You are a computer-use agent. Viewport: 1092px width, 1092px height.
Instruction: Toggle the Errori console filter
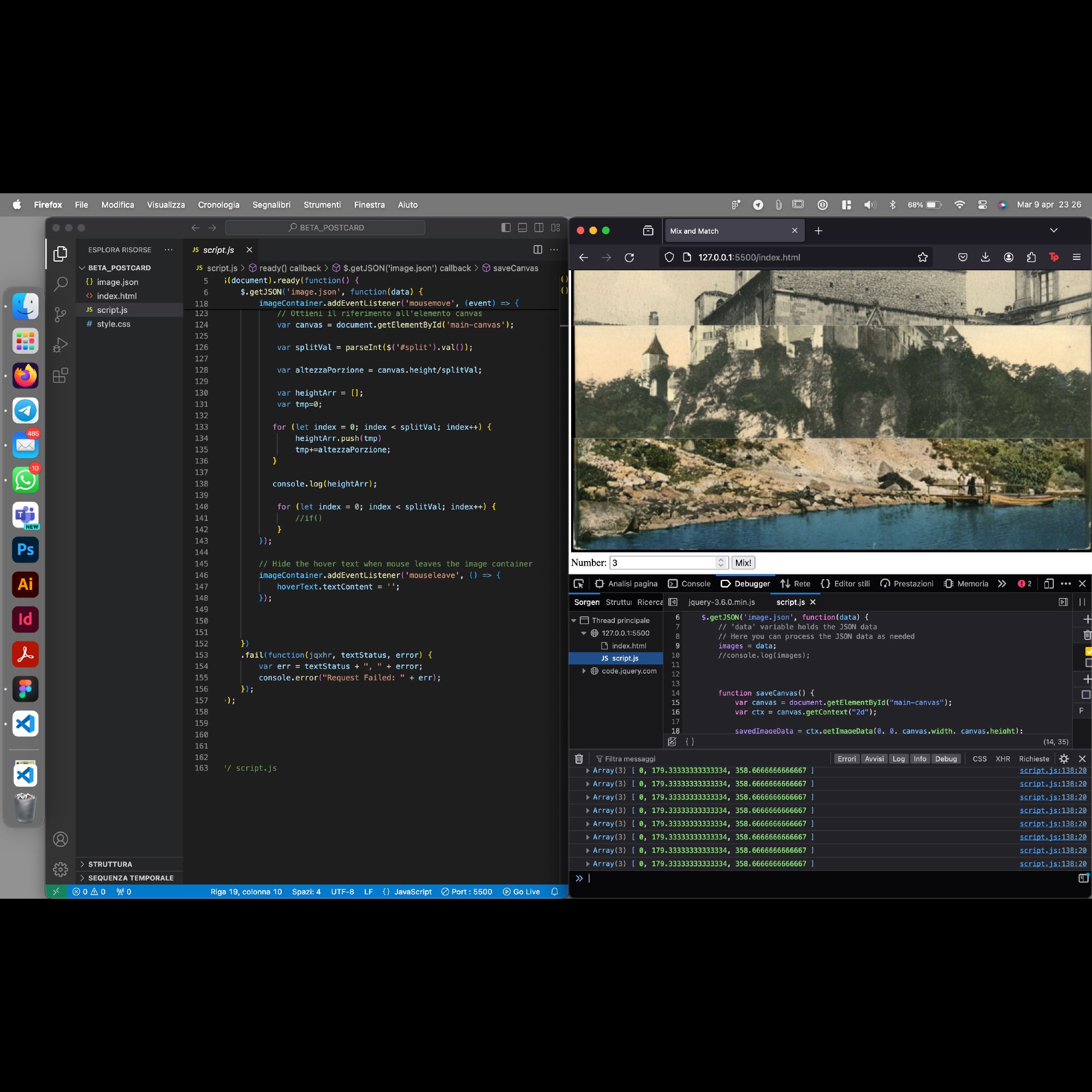[x=847, y=759]
